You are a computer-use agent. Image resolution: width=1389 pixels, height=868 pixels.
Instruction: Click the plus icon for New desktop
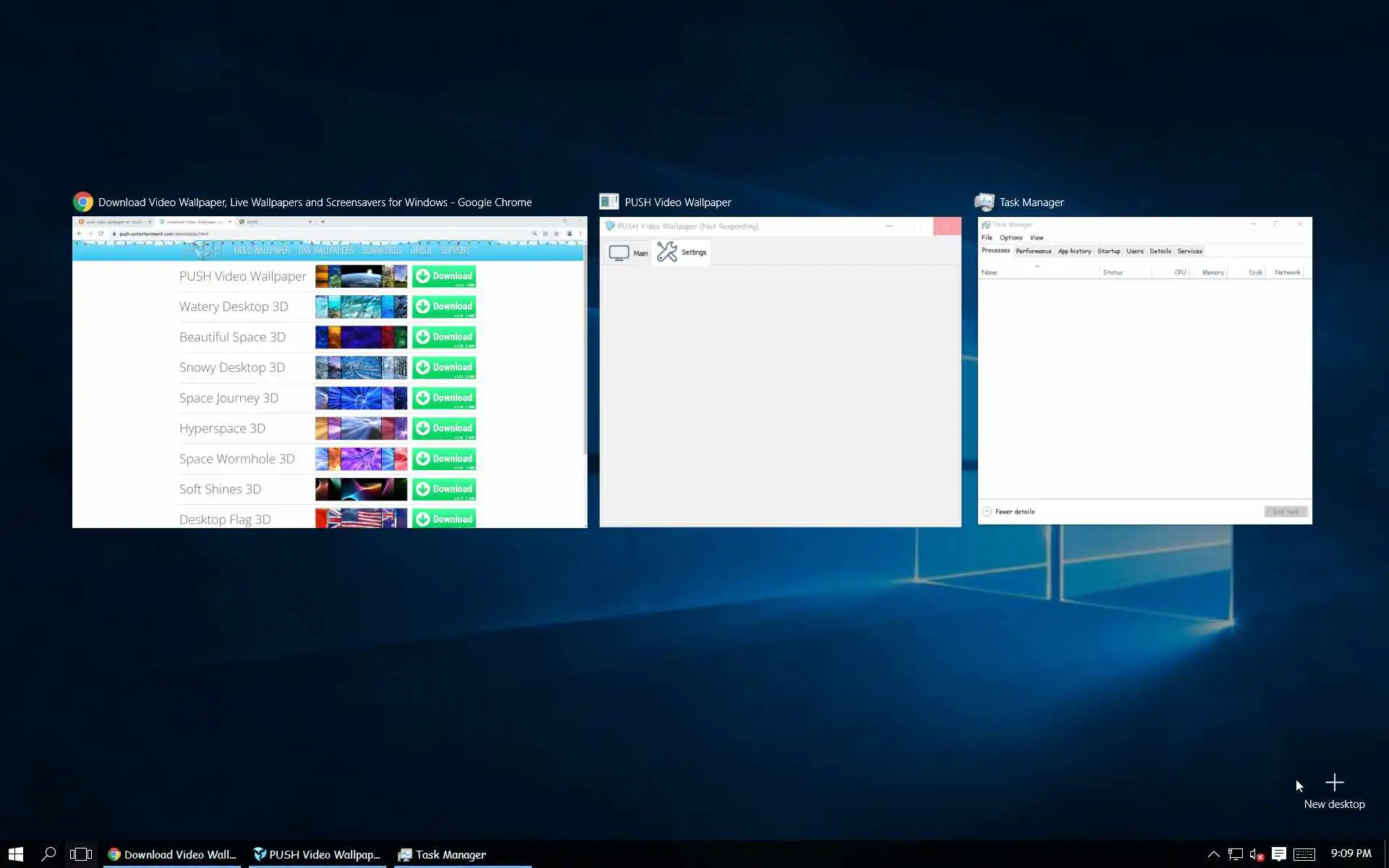pos(1334,783)
